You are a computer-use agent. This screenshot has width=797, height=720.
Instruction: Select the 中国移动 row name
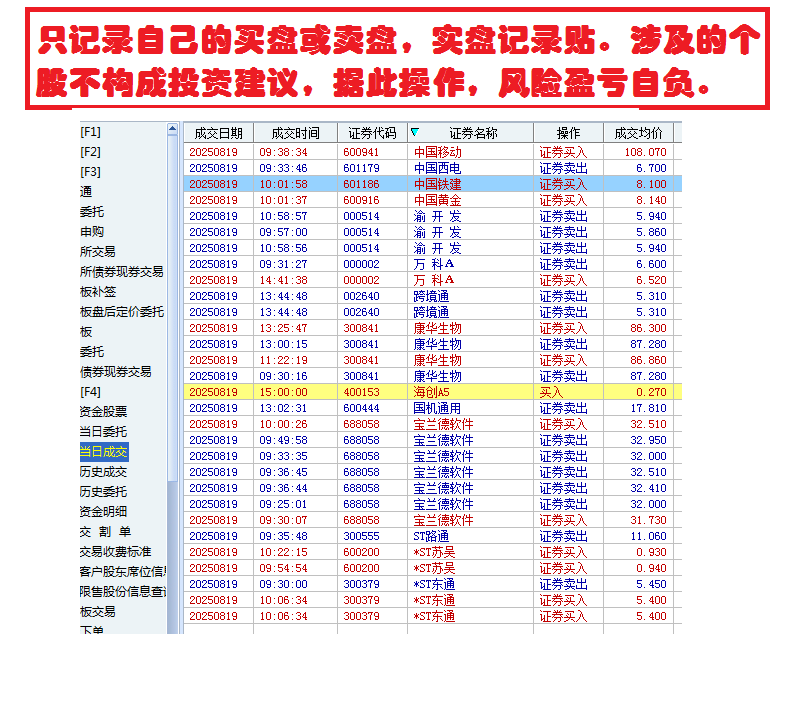point(438,152)
